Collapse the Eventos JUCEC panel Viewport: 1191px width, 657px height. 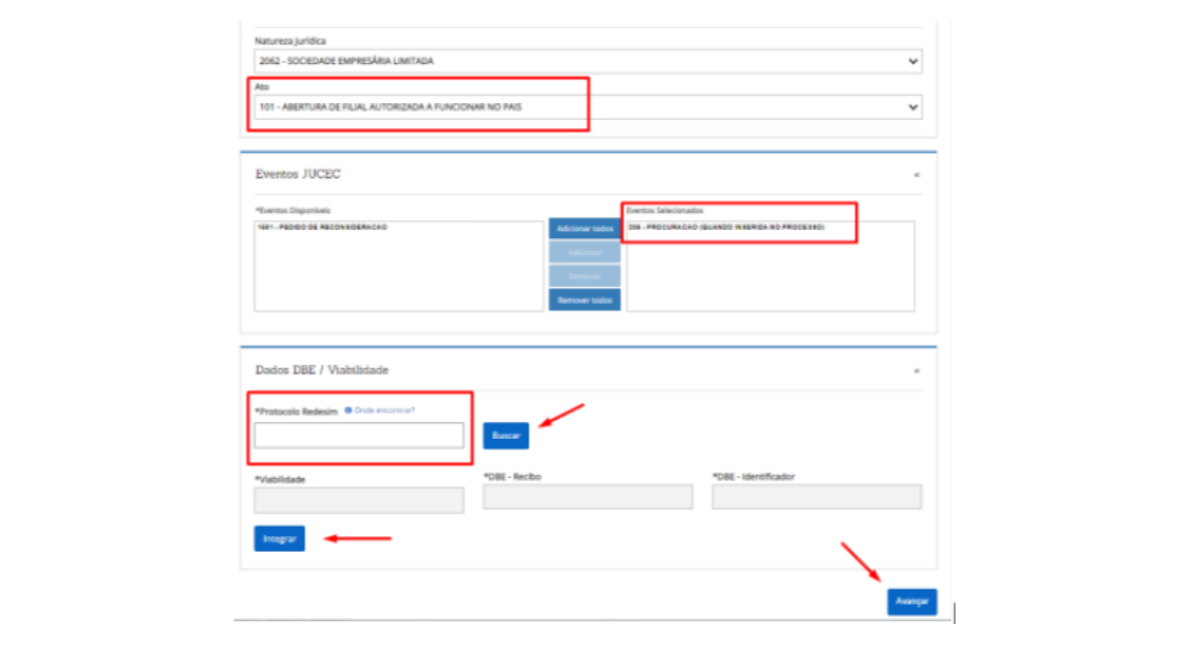[916, 175]
